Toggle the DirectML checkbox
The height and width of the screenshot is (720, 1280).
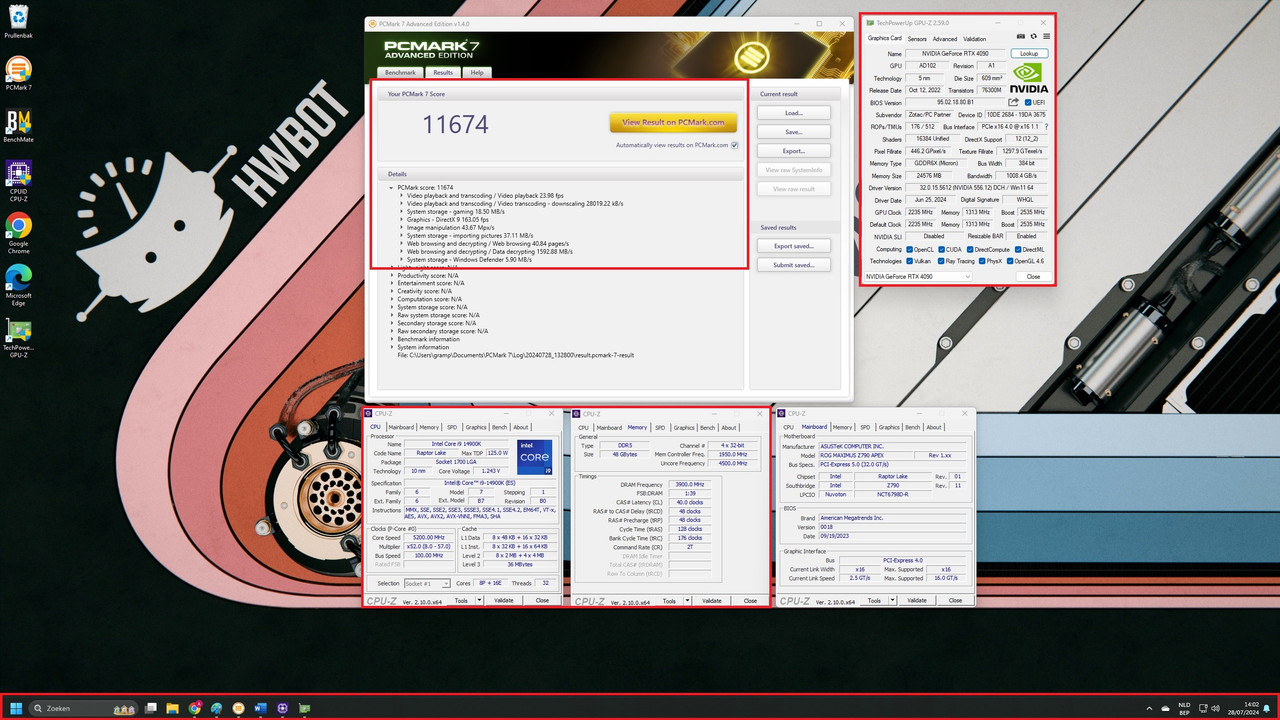pyautogui.click(x=1017, y=249)
